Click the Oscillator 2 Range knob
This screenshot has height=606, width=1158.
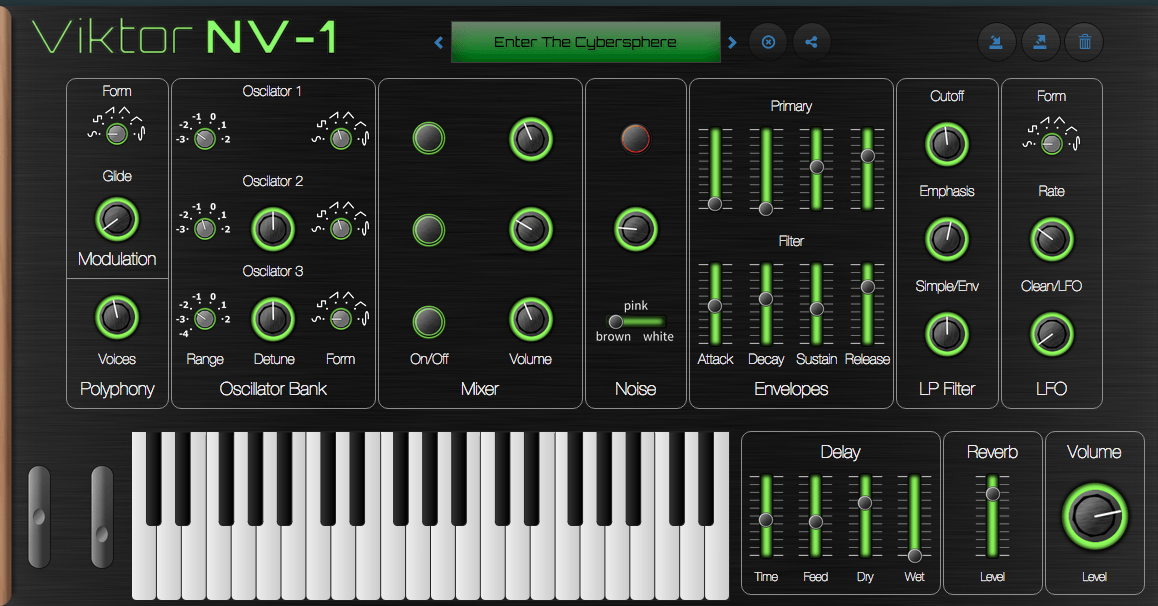(x=205, y=229)
